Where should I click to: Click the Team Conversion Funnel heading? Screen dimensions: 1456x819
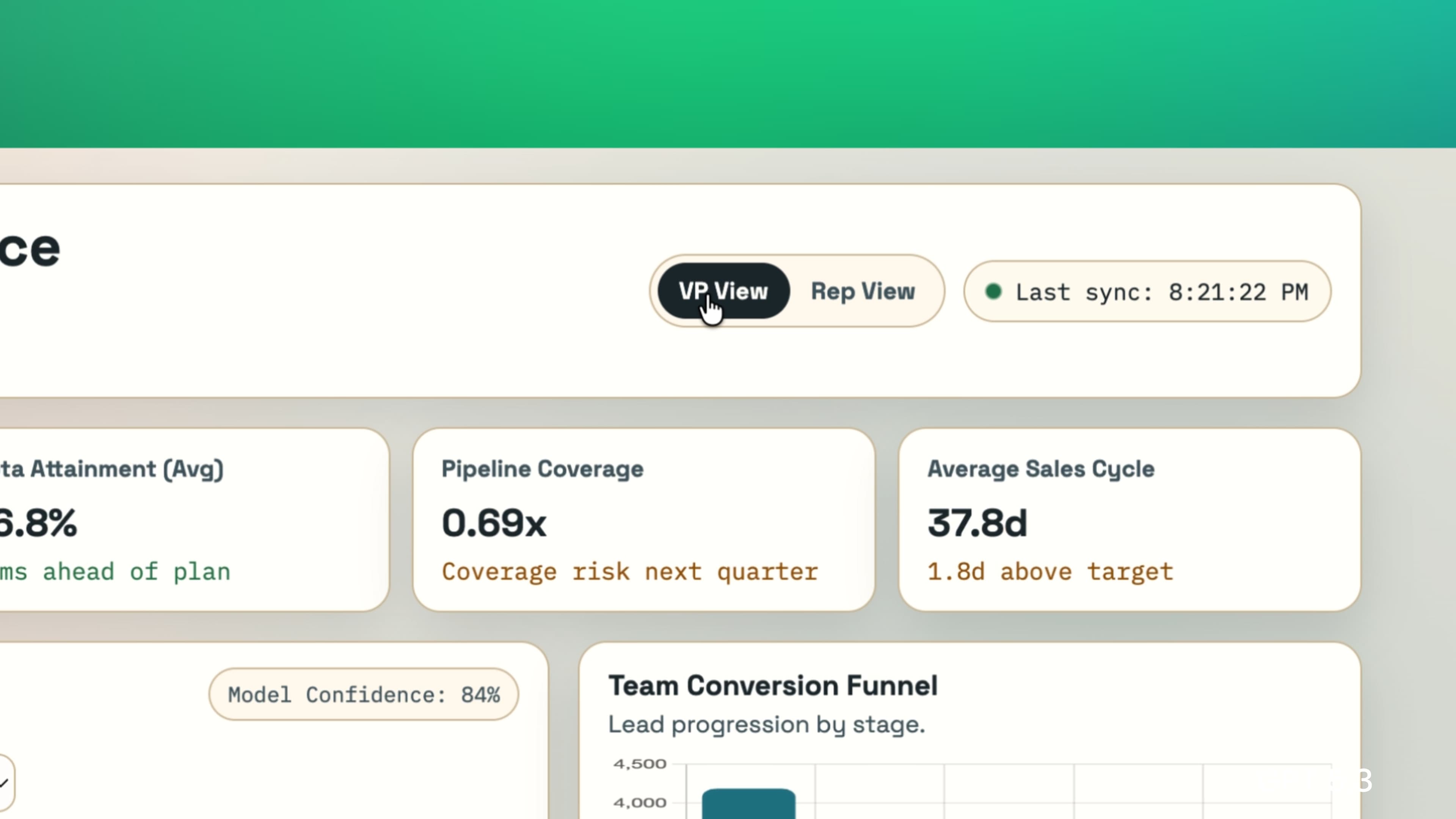(x=773, y=685)
